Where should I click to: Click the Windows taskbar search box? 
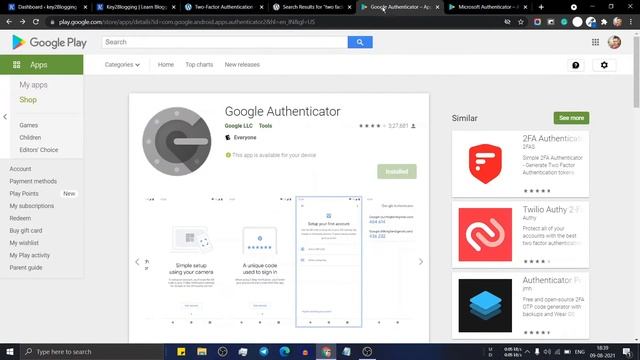click(x=92, y=351)
